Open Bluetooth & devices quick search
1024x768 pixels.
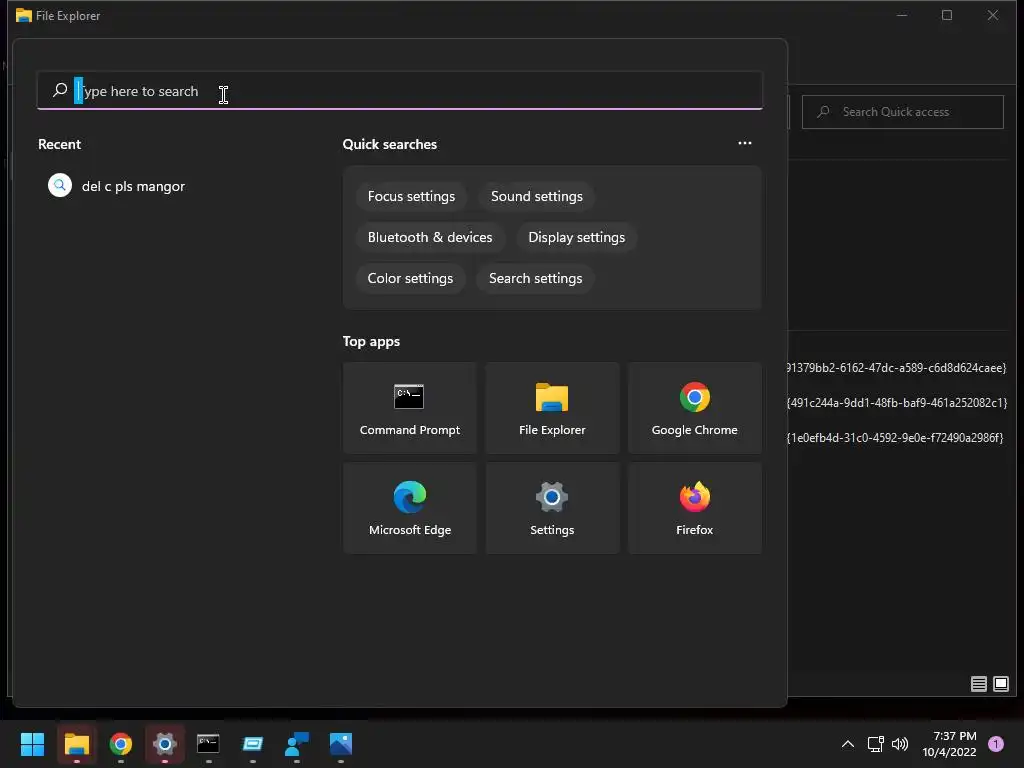430,238
